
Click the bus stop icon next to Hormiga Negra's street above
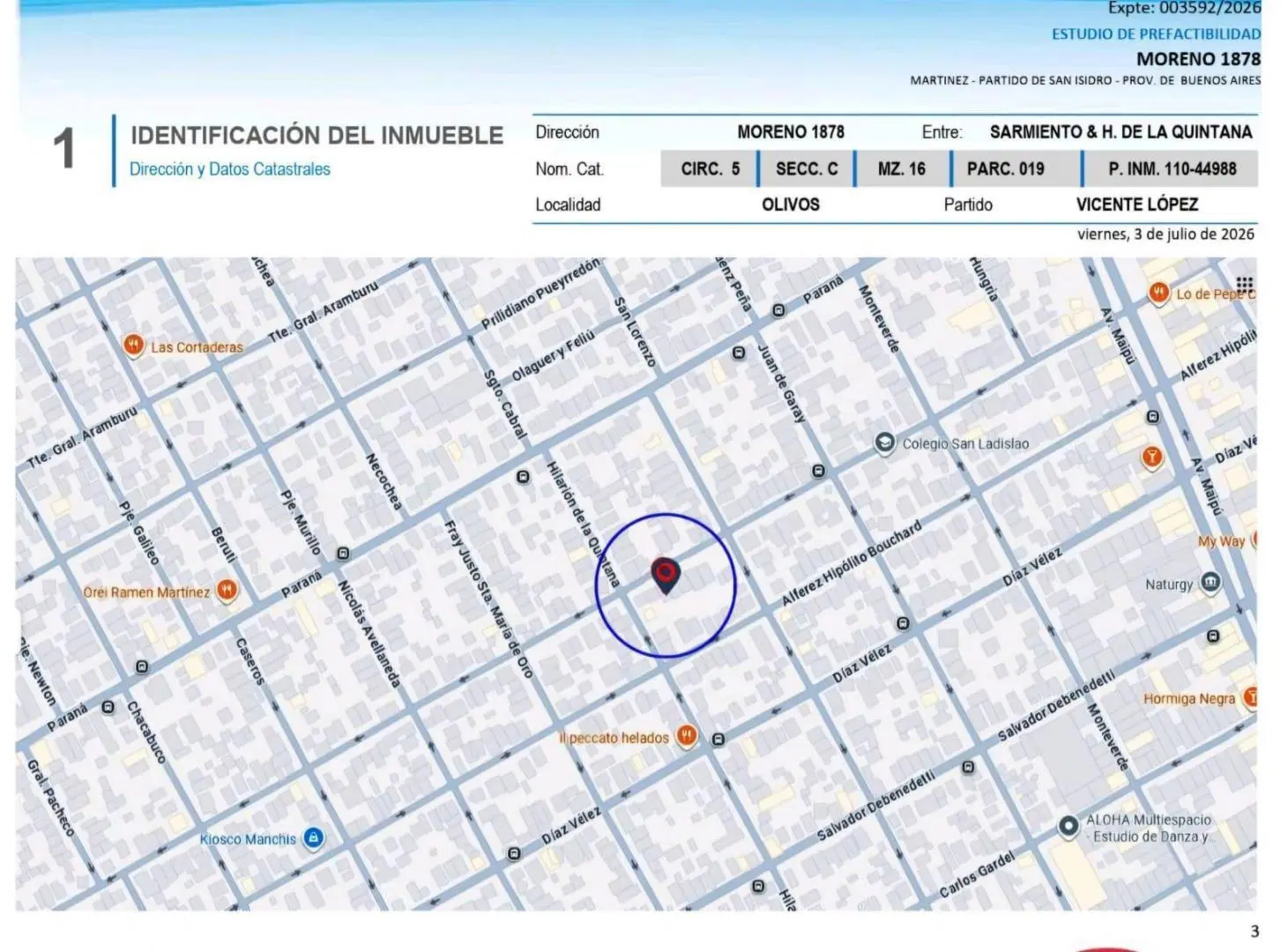click(1213, 636)
